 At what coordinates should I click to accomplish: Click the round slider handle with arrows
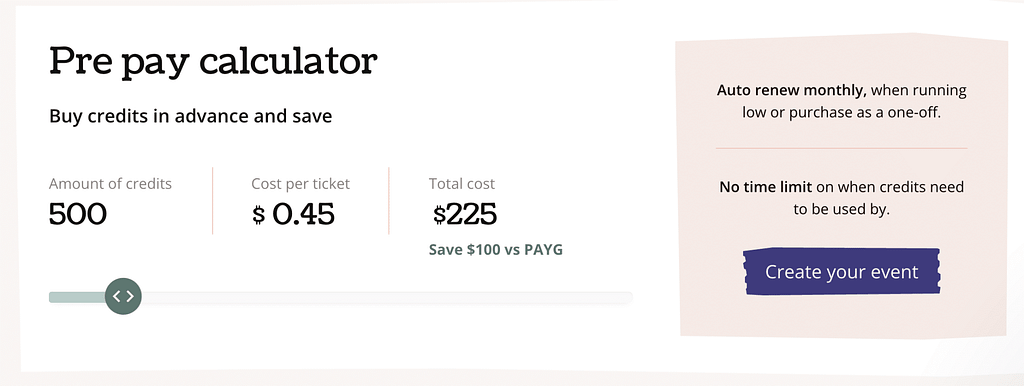pyautogui.click(x=123, y=296)
